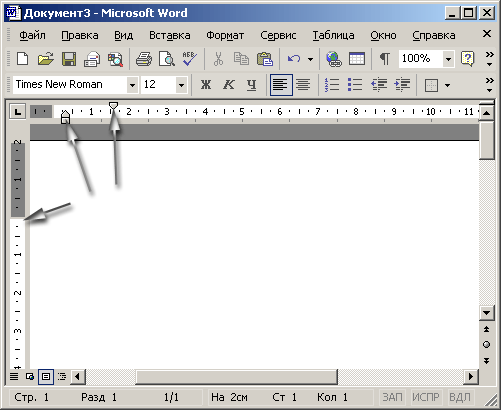The height and width of the screenshot is (410, 501).
Task: Apply numbered list formatting
Action: pyautogui.click(x=332, y=85)
